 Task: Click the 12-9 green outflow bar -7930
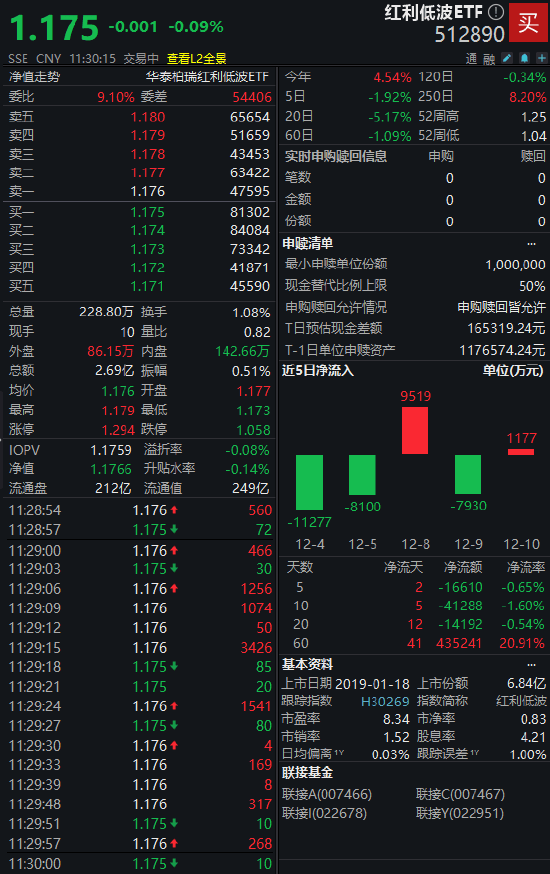pyautogui.click(x=468, y=474)
